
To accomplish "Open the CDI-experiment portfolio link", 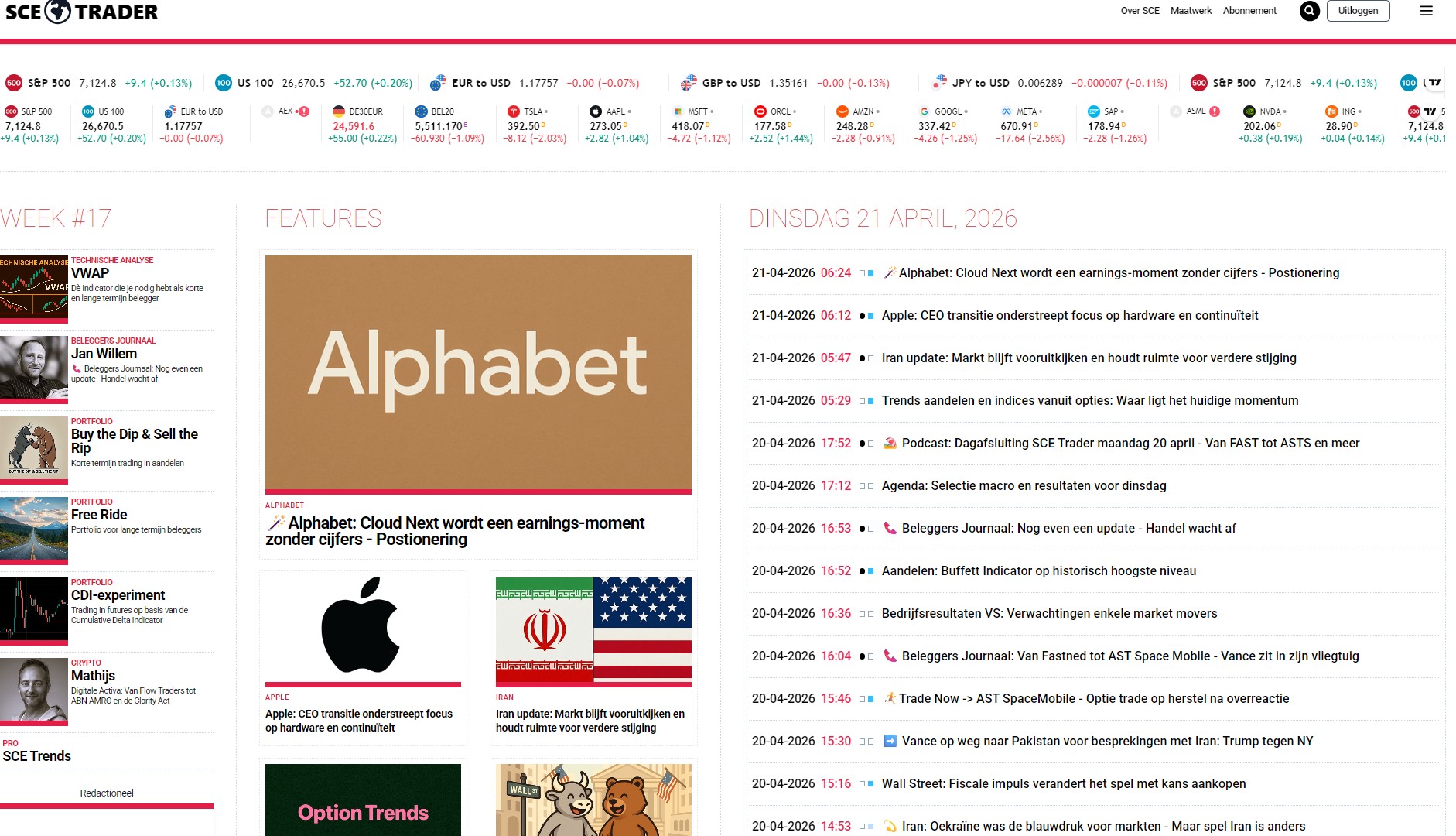I will pyautogui.click(x=118, y=595).
